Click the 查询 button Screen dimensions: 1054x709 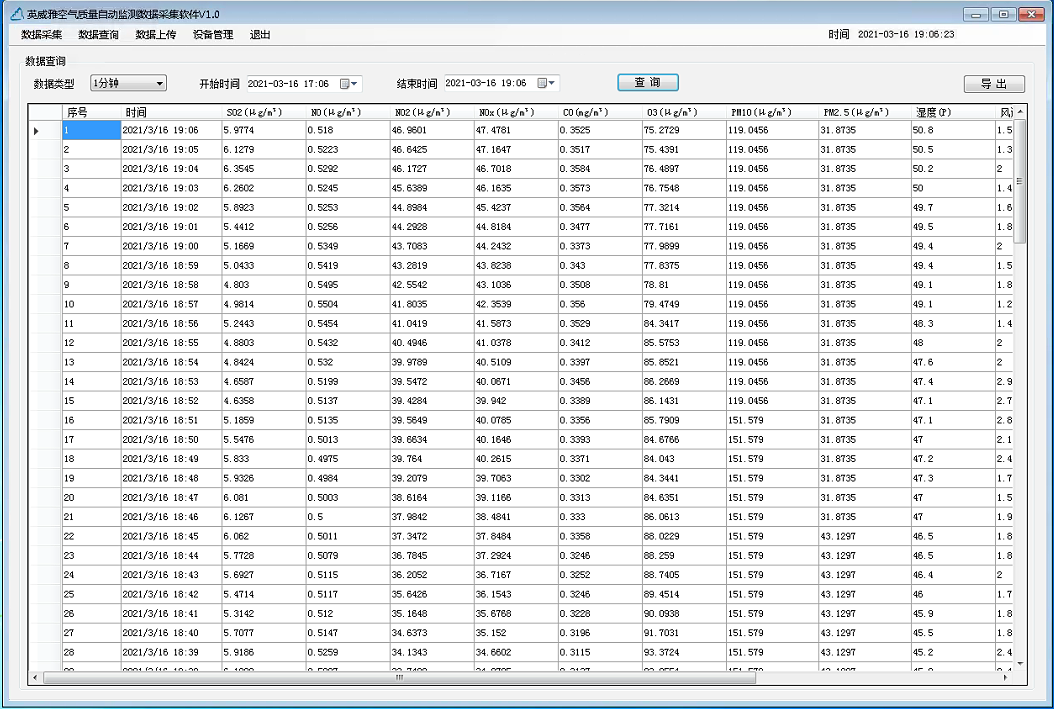[x=647, y=83]
